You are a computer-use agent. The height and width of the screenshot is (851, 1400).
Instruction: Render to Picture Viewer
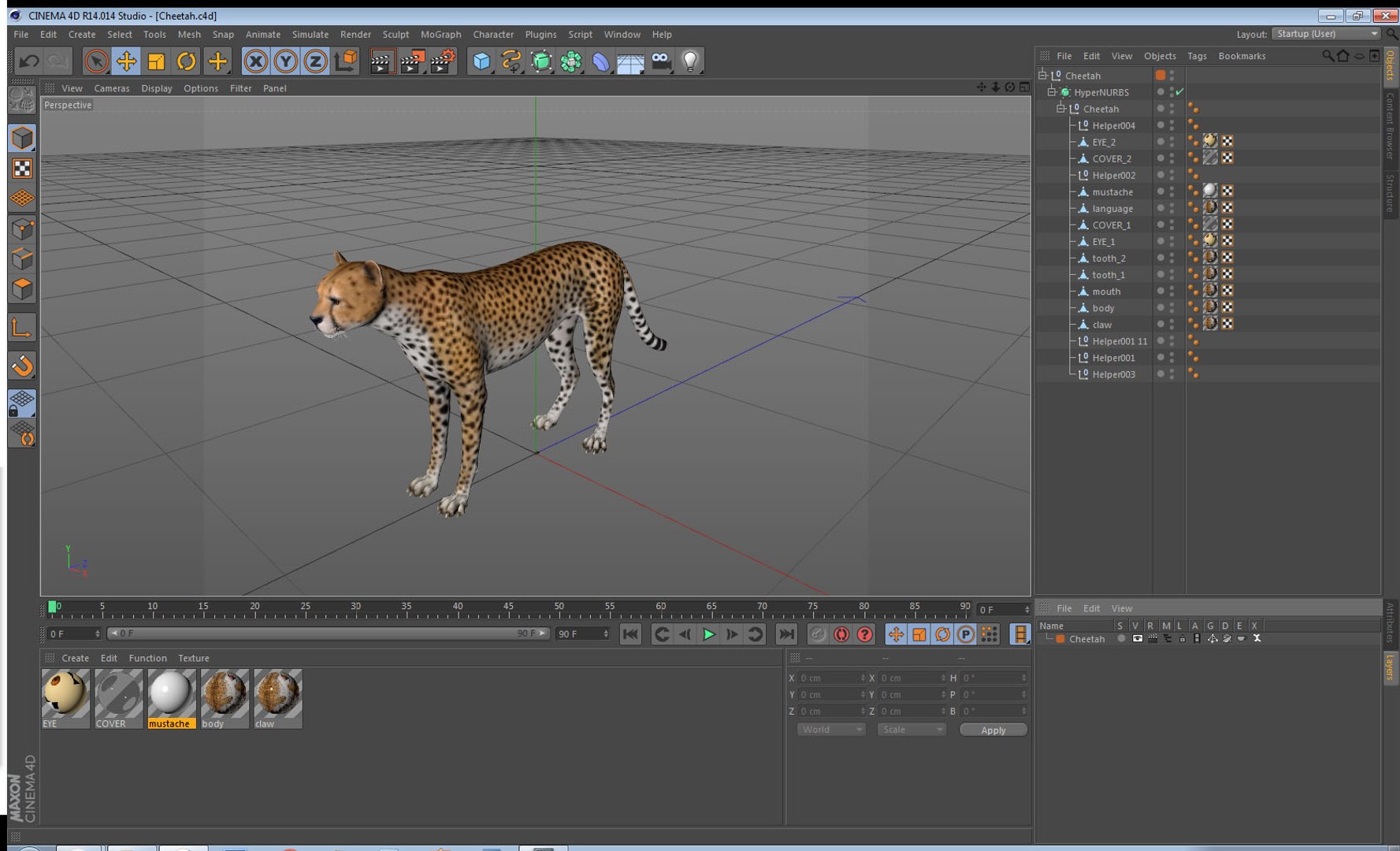point(412,61)
